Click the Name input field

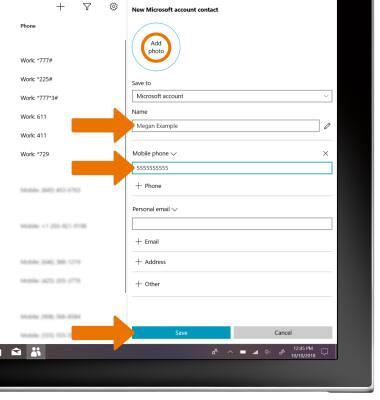[226, 126]
